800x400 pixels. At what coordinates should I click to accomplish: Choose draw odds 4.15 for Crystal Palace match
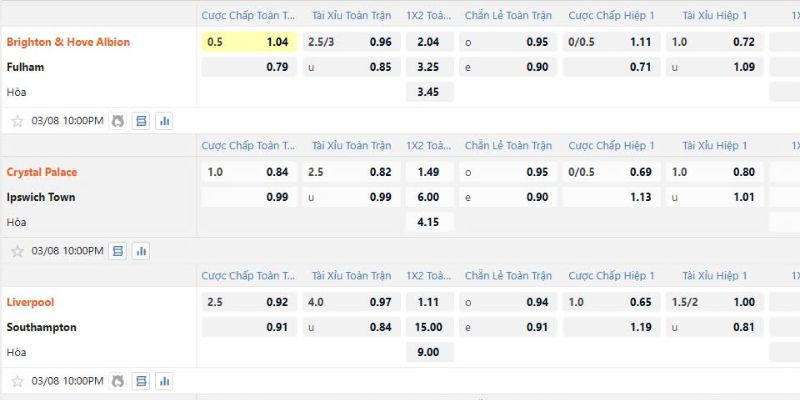(430, 222)
